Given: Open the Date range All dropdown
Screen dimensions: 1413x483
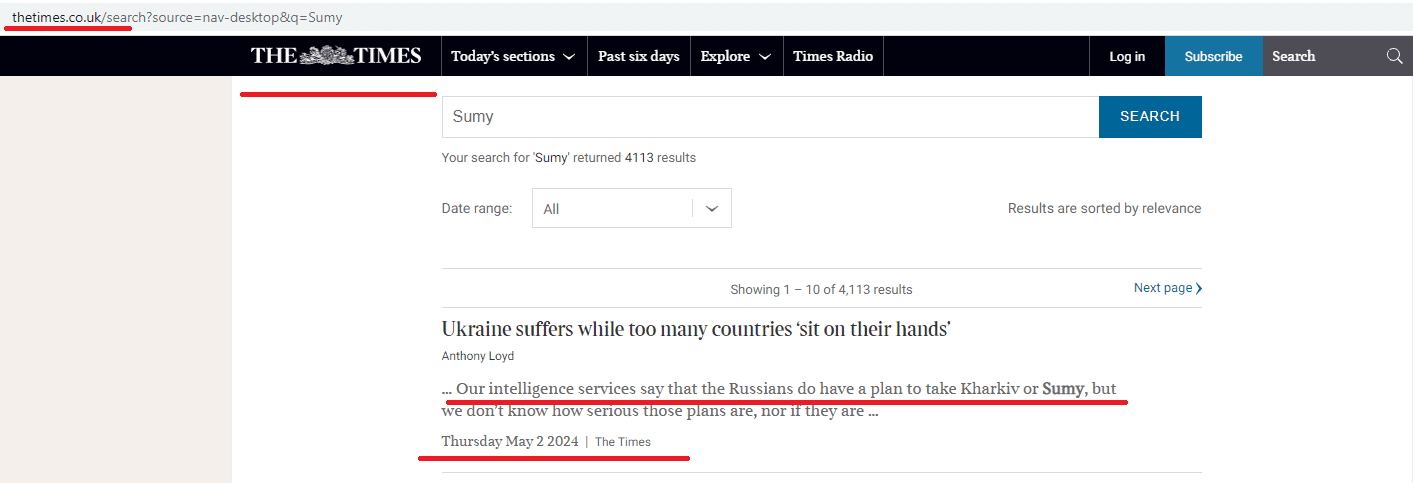Looking at the screenshot, I should (631, 208).
